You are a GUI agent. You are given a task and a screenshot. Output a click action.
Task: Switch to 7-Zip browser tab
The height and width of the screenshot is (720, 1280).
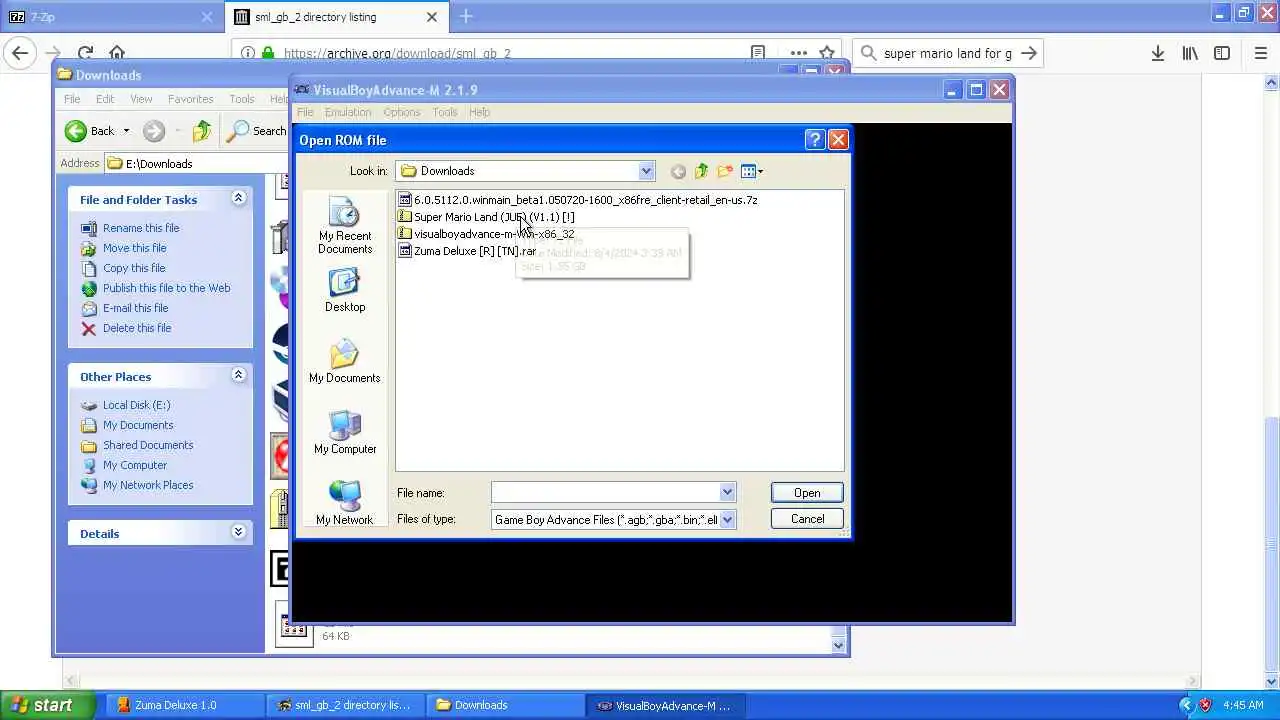pos(110,16)
